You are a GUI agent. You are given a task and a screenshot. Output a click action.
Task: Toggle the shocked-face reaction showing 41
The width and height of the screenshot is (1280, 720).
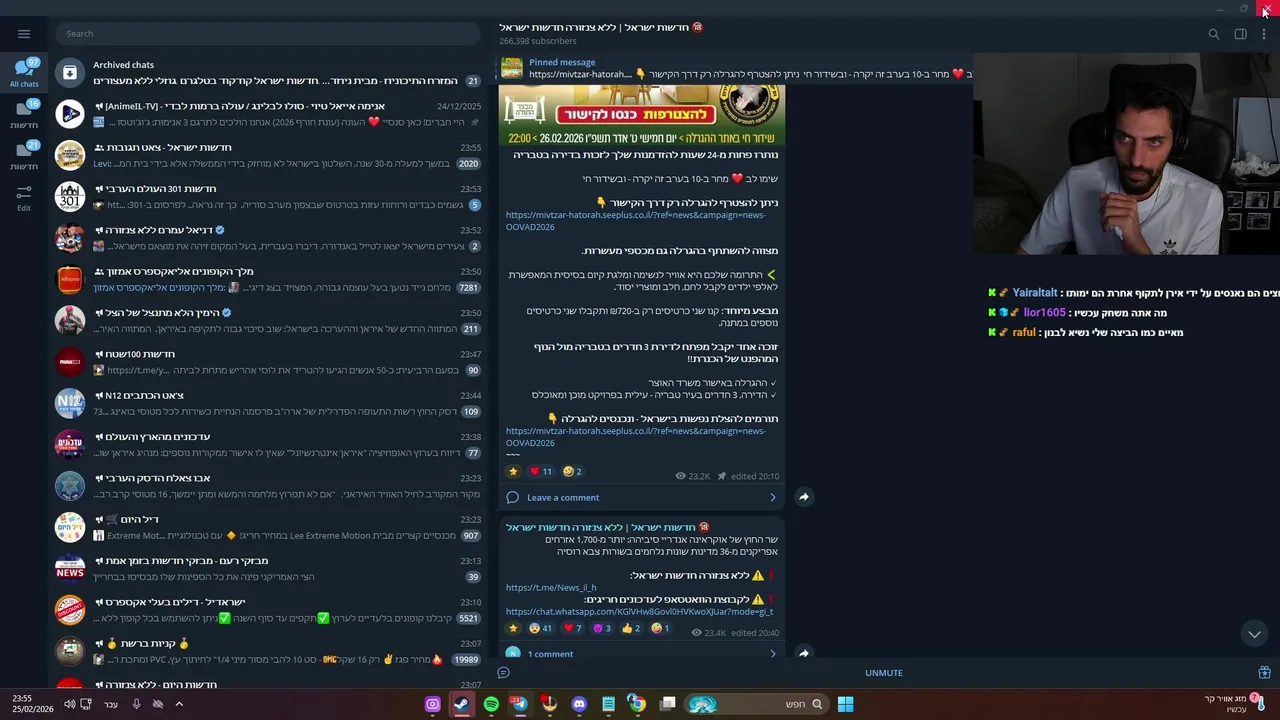[540, 629]
